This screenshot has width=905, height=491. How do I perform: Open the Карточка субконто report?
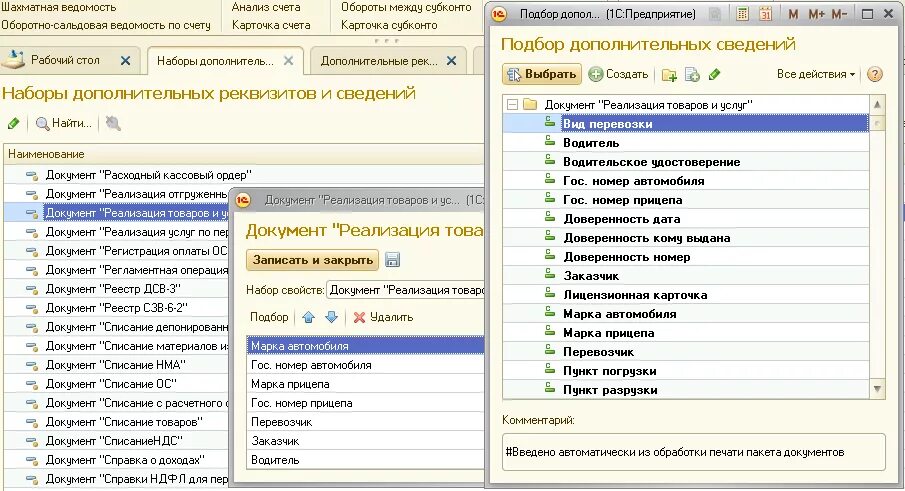[389, 25]
